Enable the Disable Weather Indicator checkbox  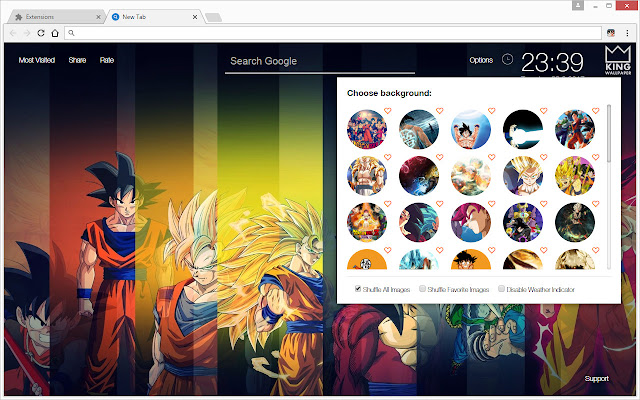(501, 289)
